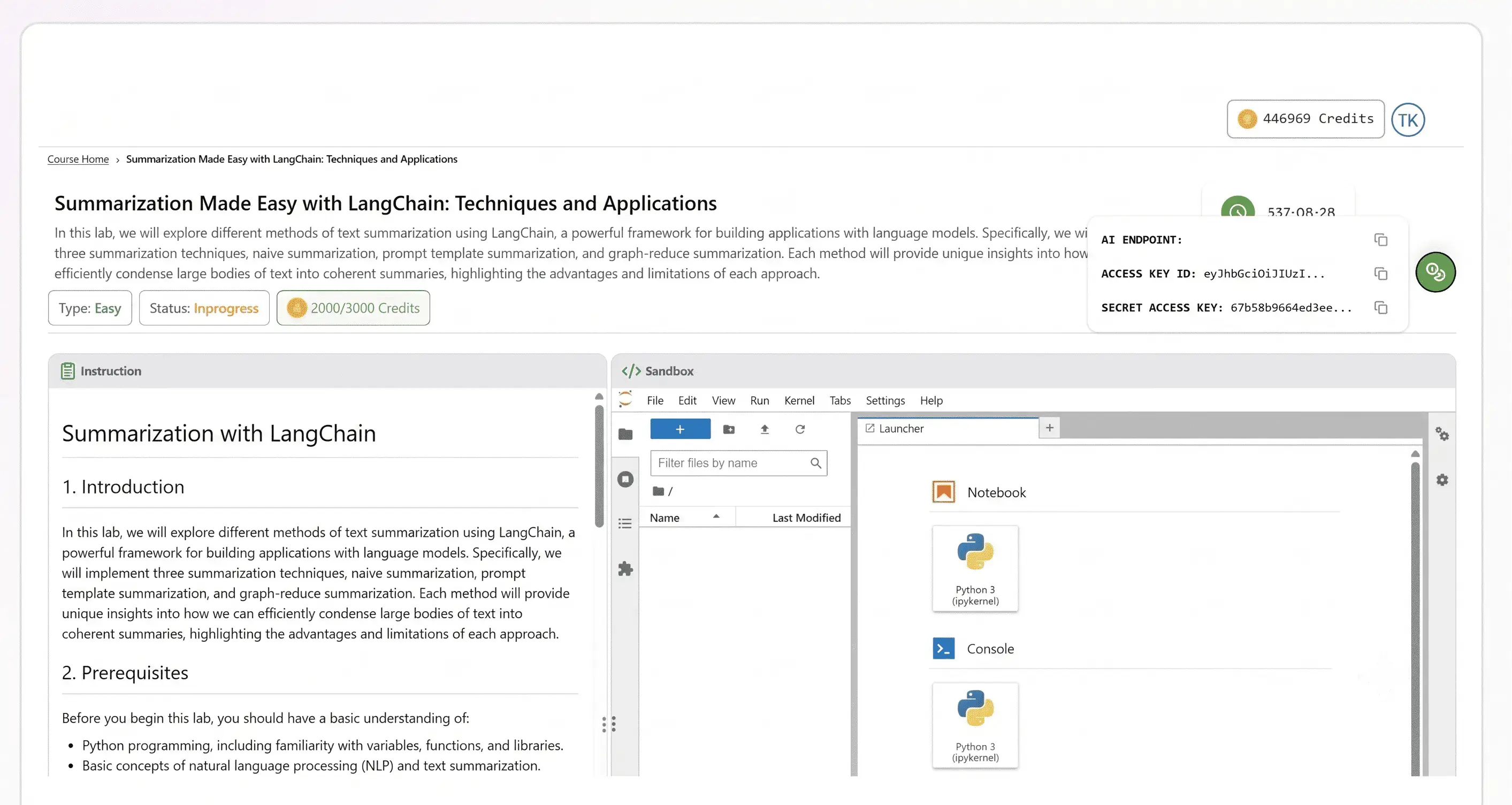Open the Property Inspector gears icon
The image size is (1512, 805).
(1442, 435)
